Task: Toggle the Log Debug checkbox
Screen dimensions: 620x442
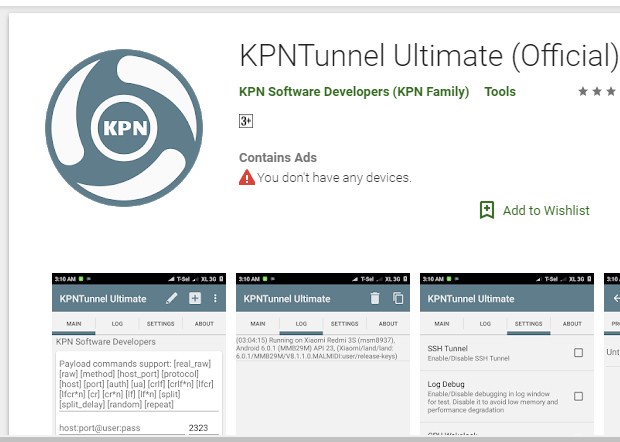Action: [x=578, y=396]
